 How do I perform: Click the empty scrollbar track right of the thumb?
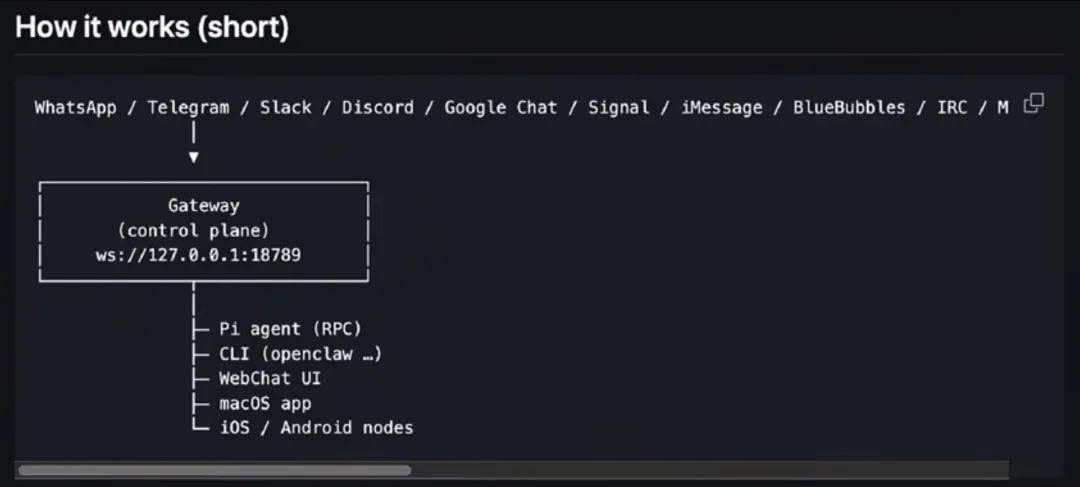[x=700, y=470]
